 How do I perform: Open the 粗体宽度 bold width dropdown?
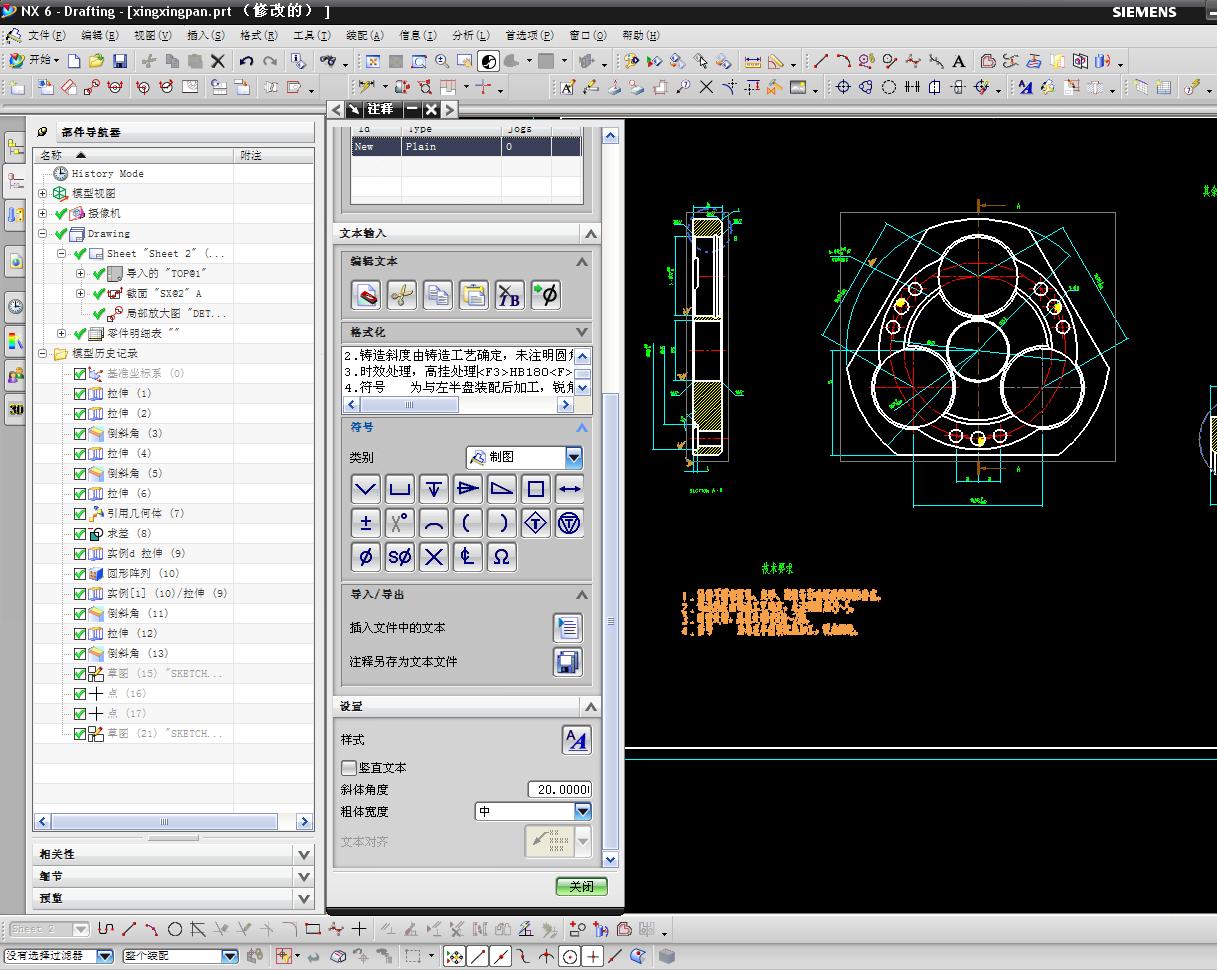pyautogui.click(x=582, y=812)
